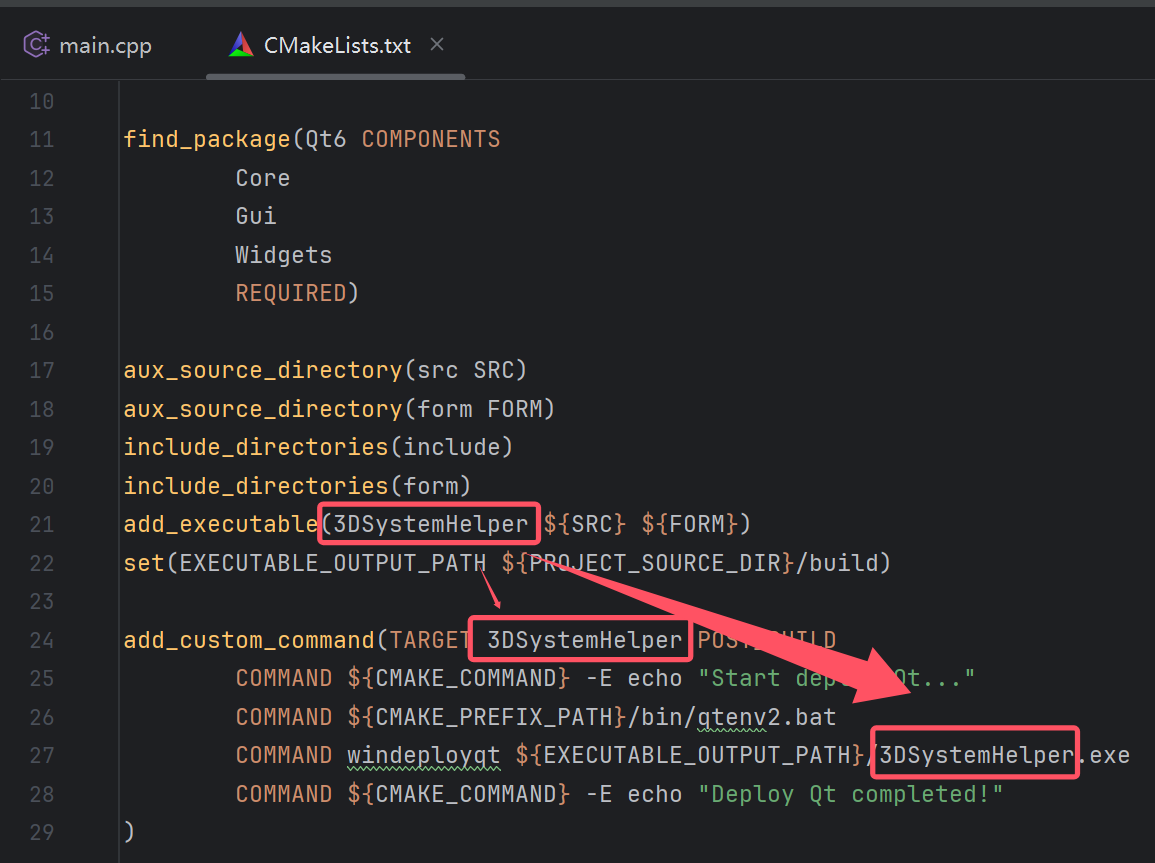Screen dimensions: 1155x863
Task: Click ${CMAKE_COMMAND} on line 25
Action: pos(459,678)
